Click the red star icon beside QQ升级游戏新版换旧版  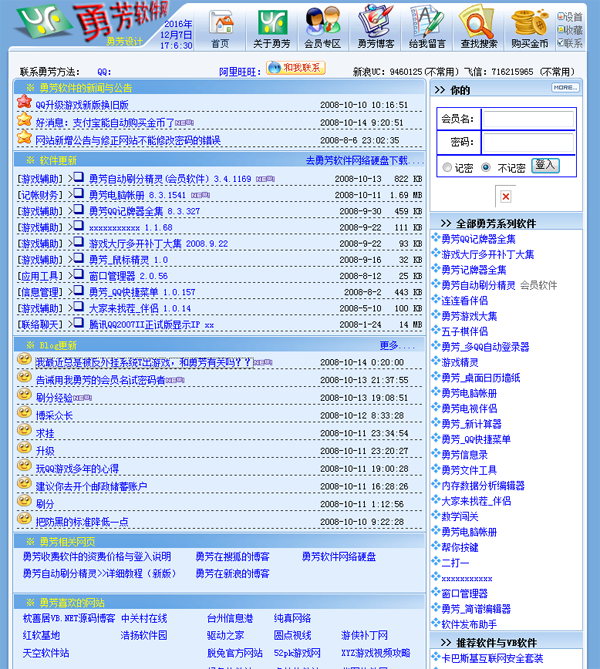point(24,102)
